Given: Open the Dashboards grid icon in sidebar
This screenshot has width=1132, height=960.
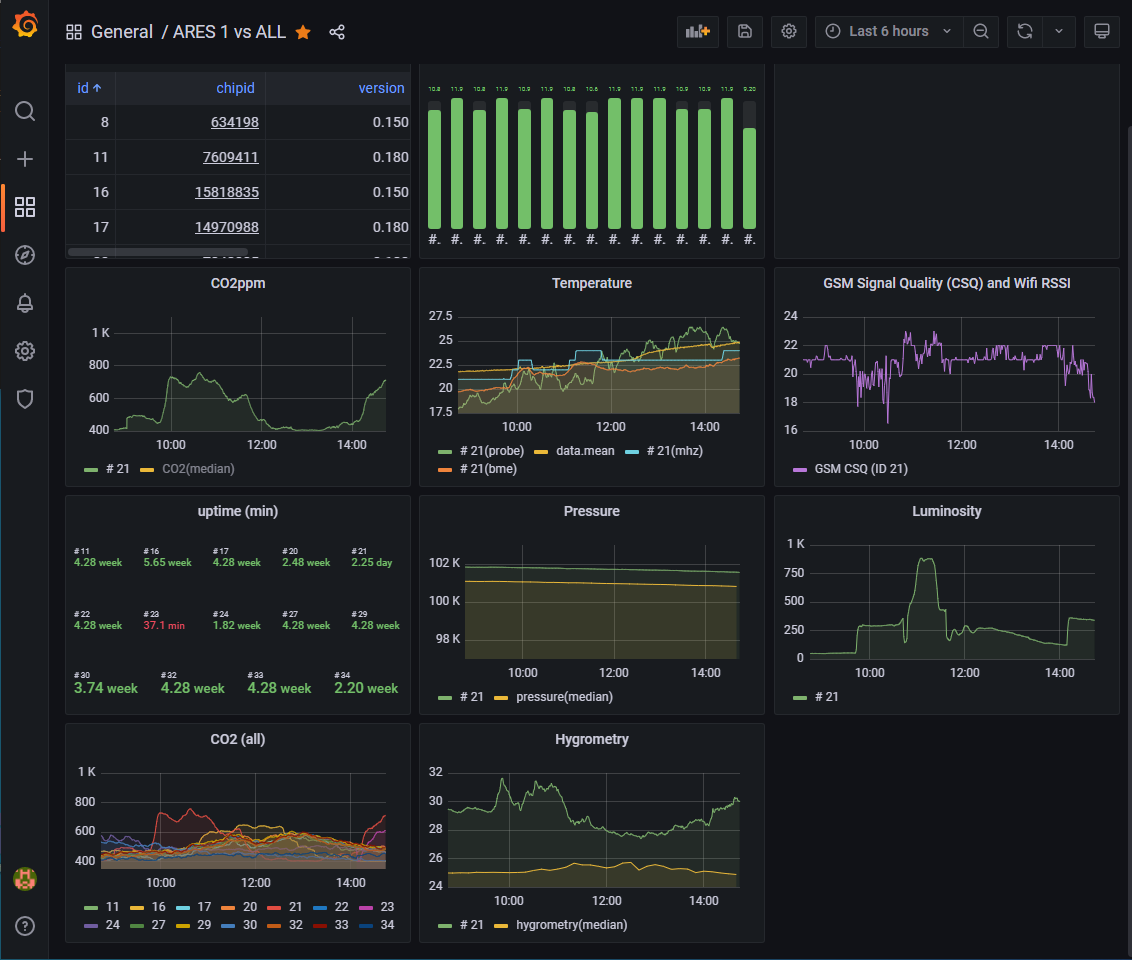Looking at the screenshot, I should 25,207.
